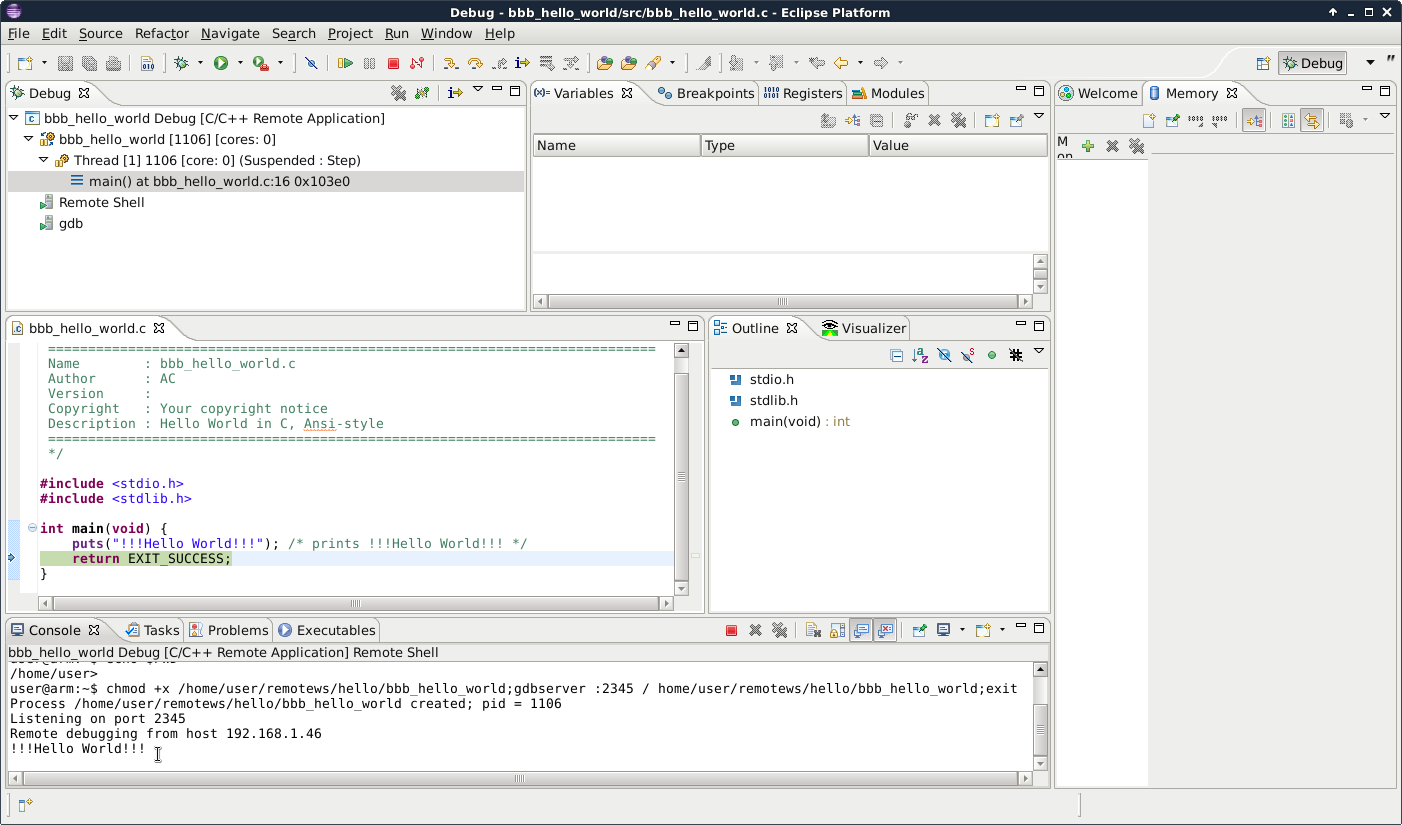Click the Value column header
This screenshot has width=1402, height=825.
958,145
